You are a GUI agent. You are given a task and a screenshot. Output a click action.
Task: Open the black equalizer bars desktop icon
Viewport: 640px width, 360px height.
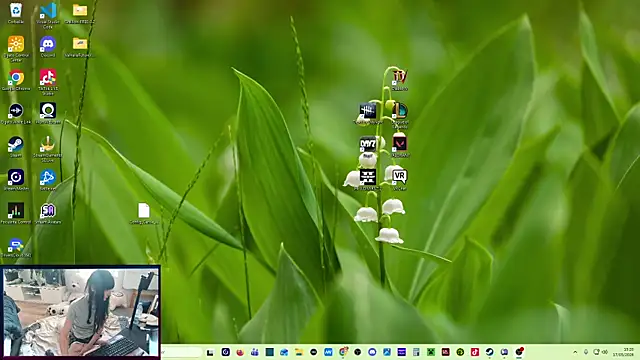click(16, 211)
